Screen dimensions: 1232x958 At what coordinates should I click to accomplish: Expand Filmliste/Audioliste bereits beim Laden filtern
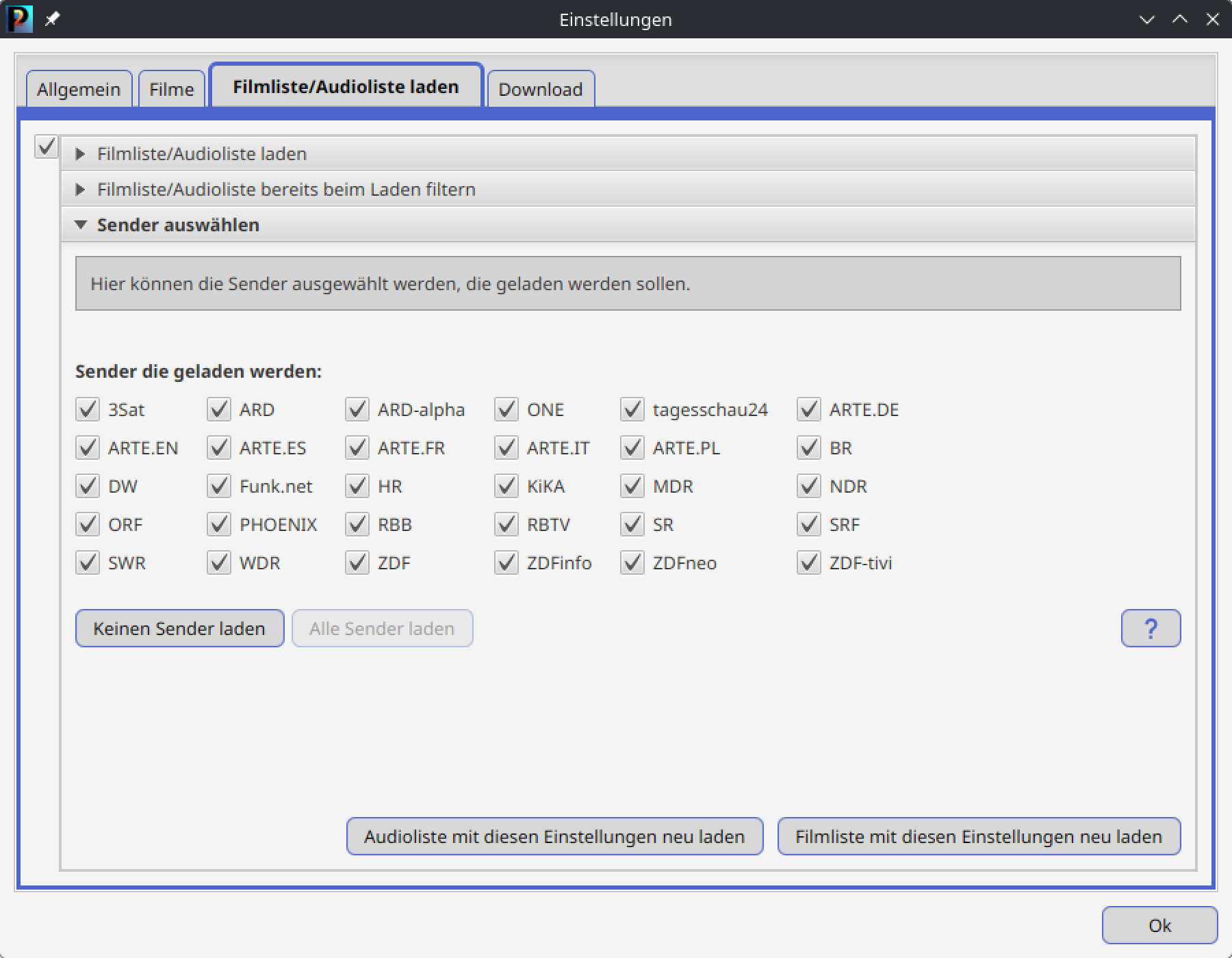[285, 190]
